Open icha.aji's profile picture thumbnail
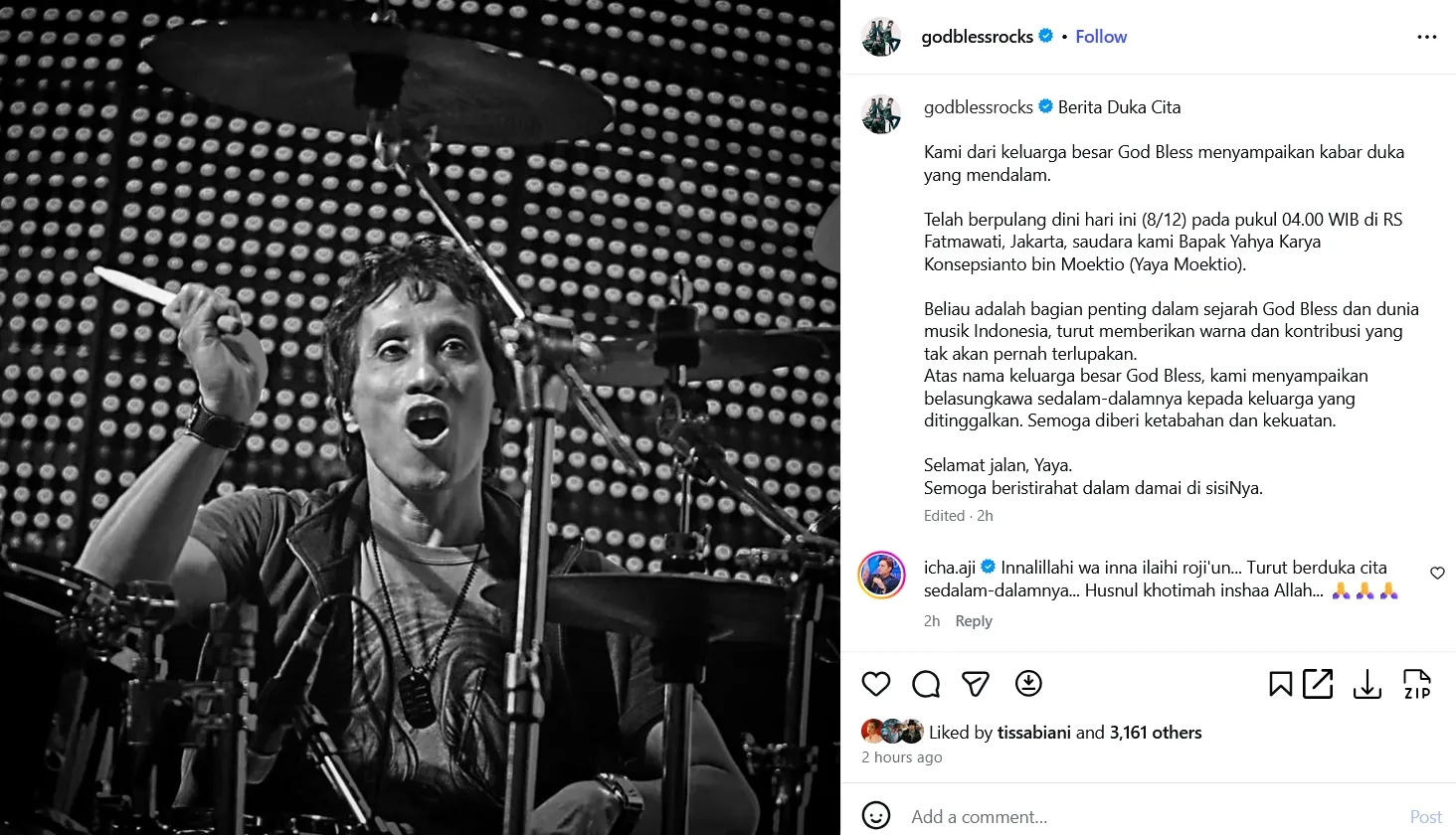 tap(880, 577)
